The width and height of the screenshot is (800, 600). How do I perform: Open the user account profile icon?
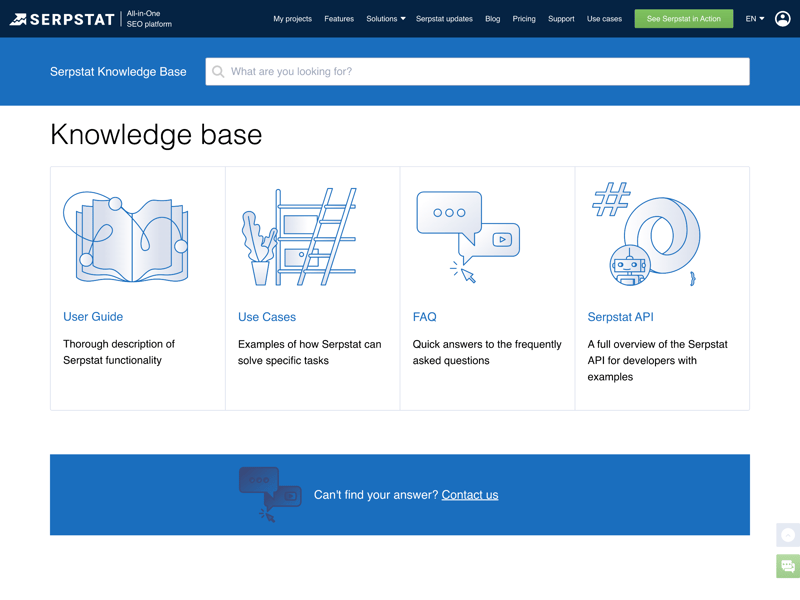[782, 19]
